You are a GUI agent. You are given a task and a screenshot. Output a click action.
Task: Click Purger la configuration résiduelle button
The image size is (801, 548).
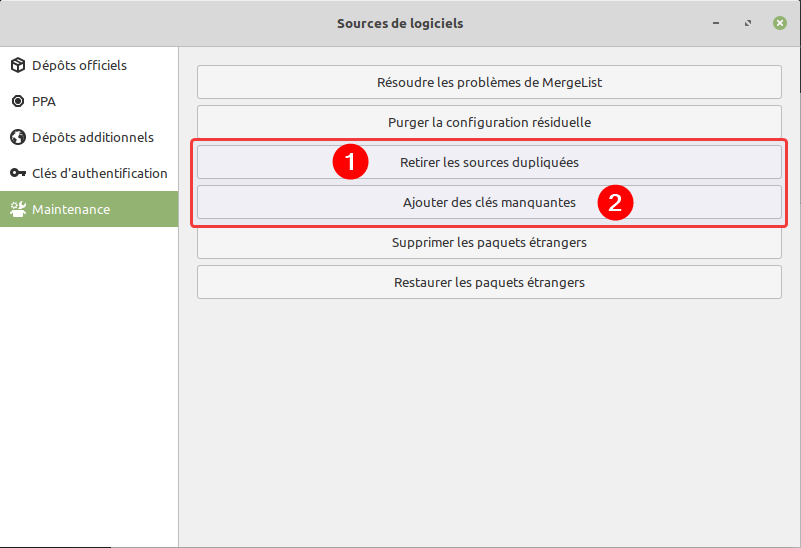pyautogui.click(x=489, y=122)
